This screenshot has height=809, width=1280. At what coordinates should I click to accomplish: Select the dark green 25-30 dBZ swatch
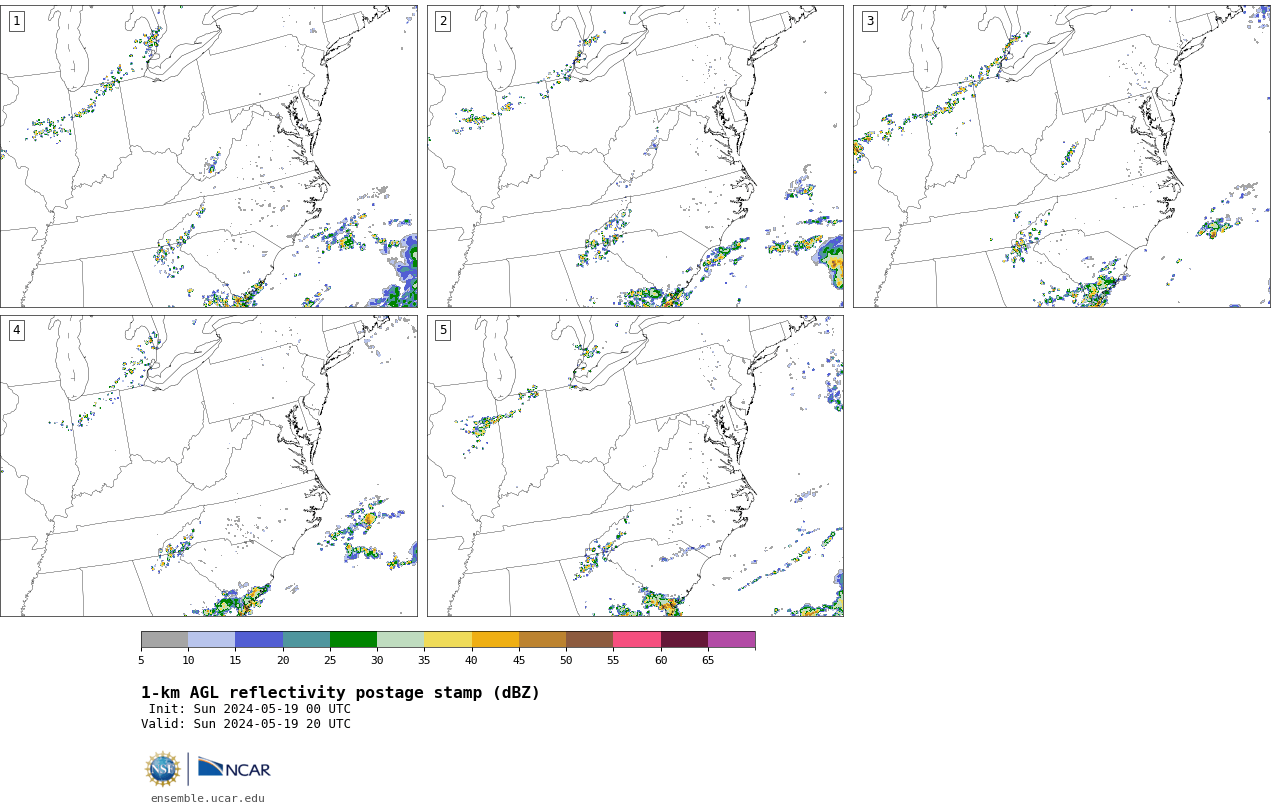pyautogui.click(x=353, y=640)
